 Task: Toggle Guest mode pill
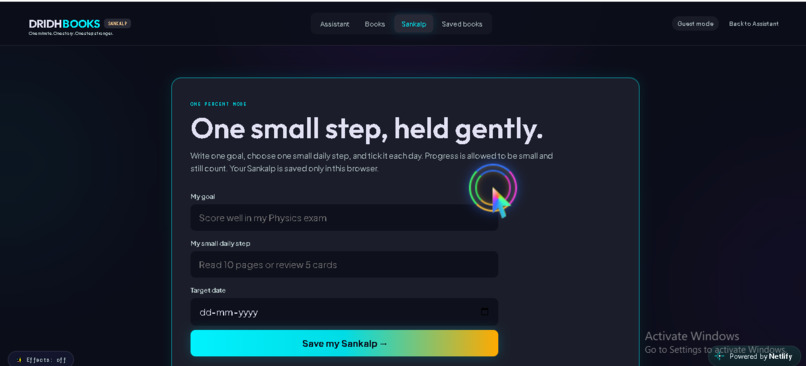click(695, 24)
